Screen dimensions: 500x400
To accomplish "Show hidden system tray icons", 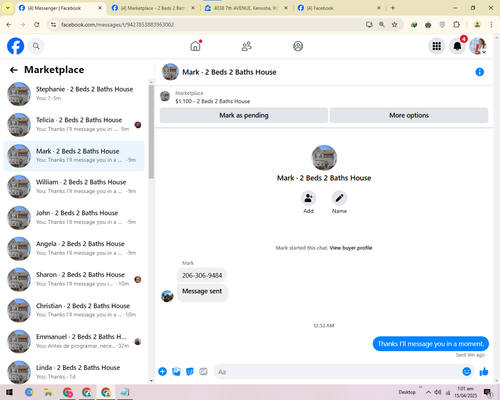I will pyautogui.click(x=428, y=392).
